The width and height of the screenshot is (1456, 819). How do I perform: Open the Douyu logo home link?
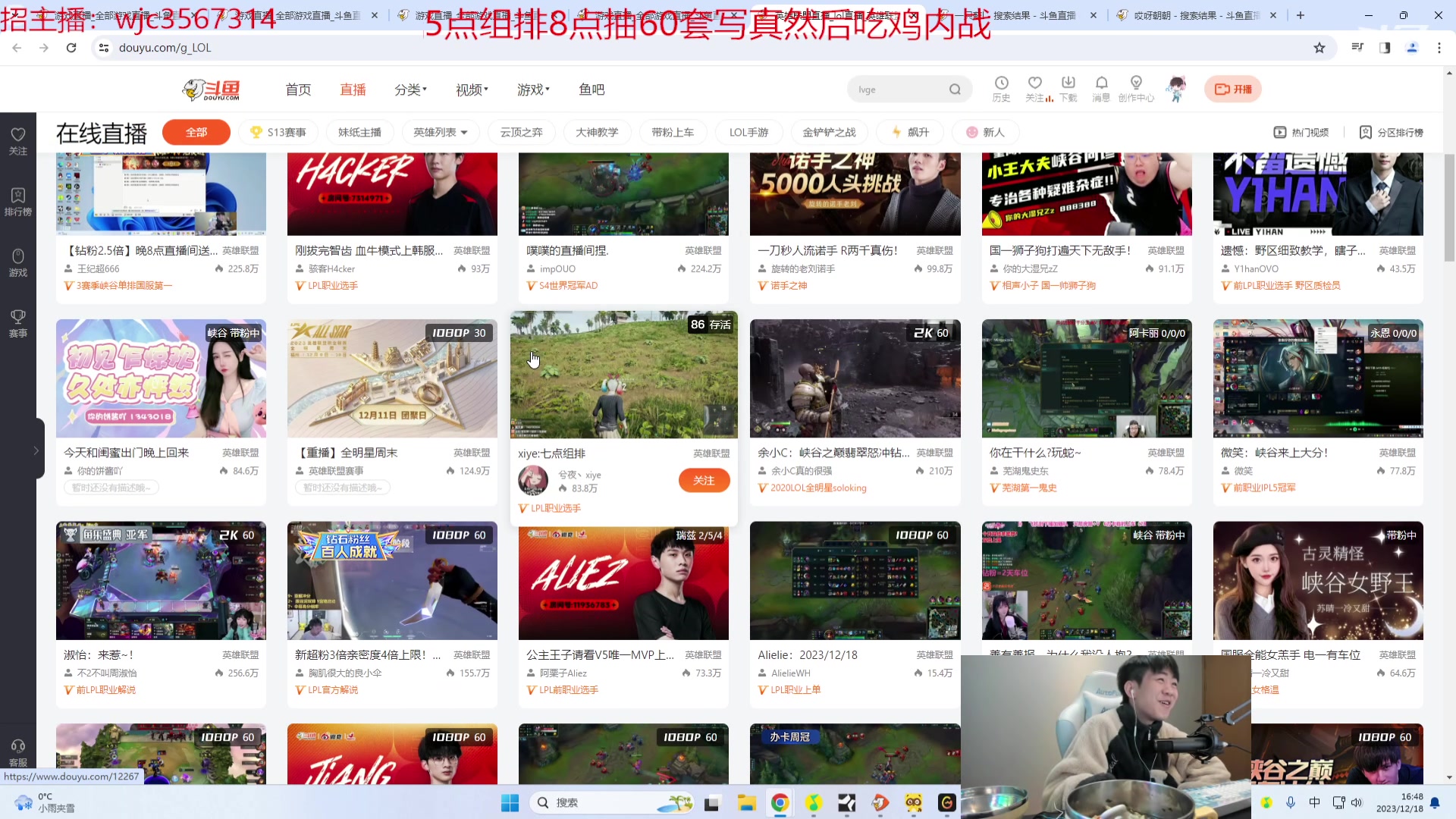click(x=211, y=89)
